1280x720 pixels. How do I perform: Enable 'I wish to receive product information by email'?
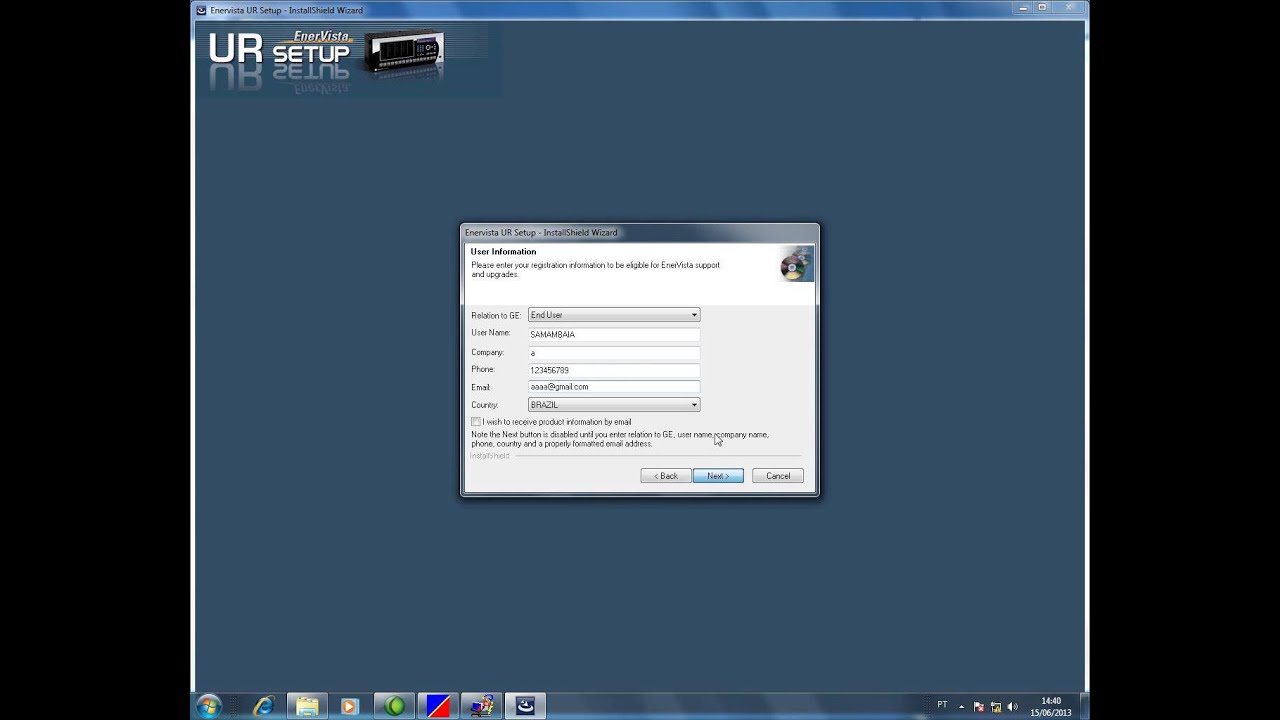(x=476, y=422)
